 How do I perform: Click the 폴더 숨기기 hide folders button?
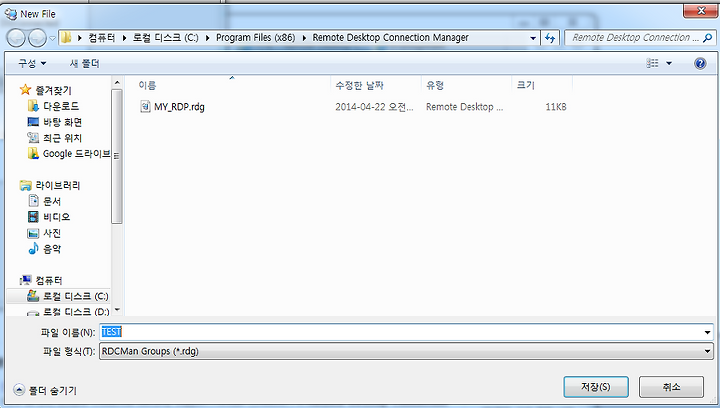click(45, 390)
